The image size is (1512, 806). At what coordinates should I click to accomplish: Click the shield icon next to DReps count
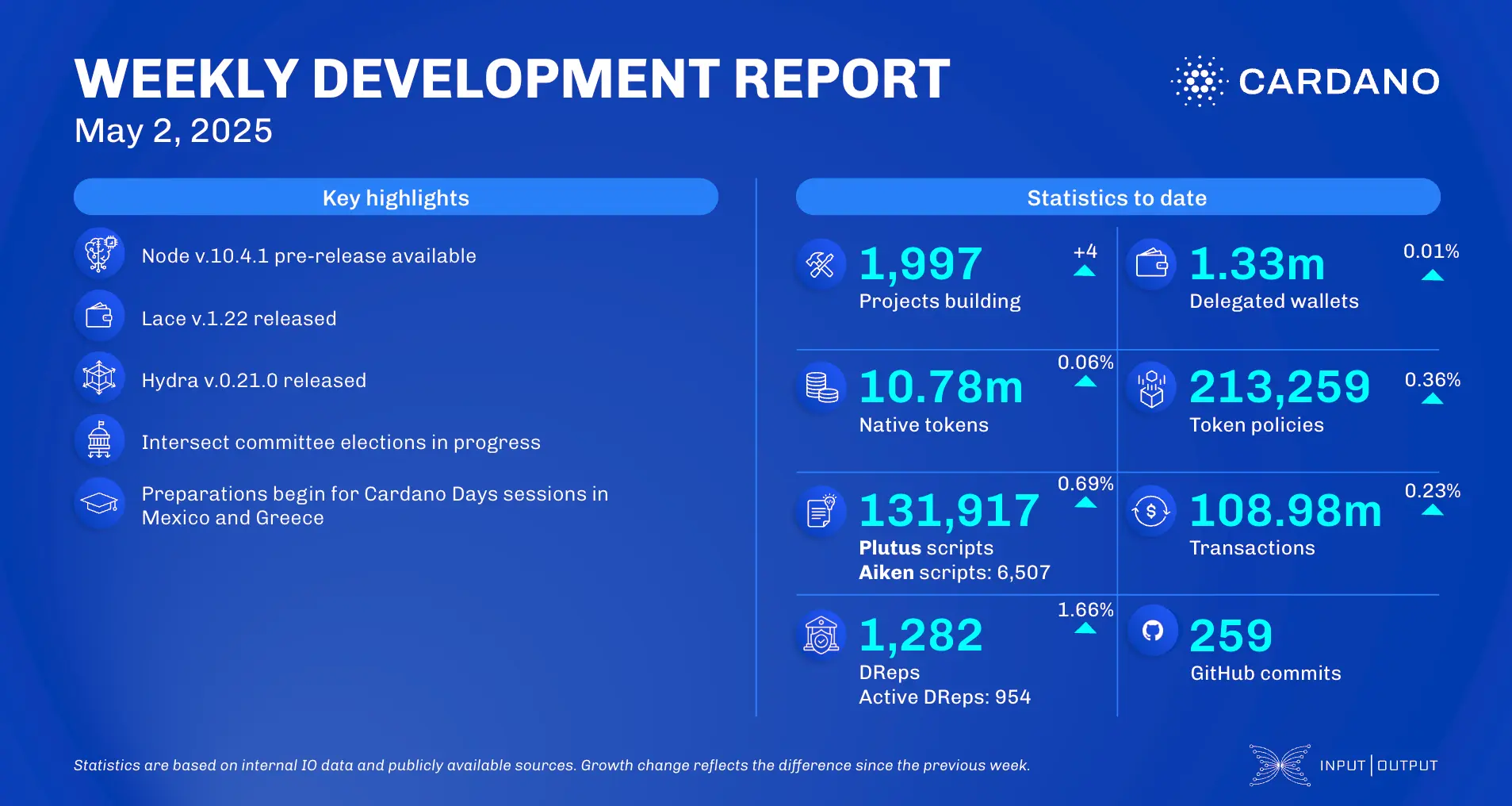821,635
